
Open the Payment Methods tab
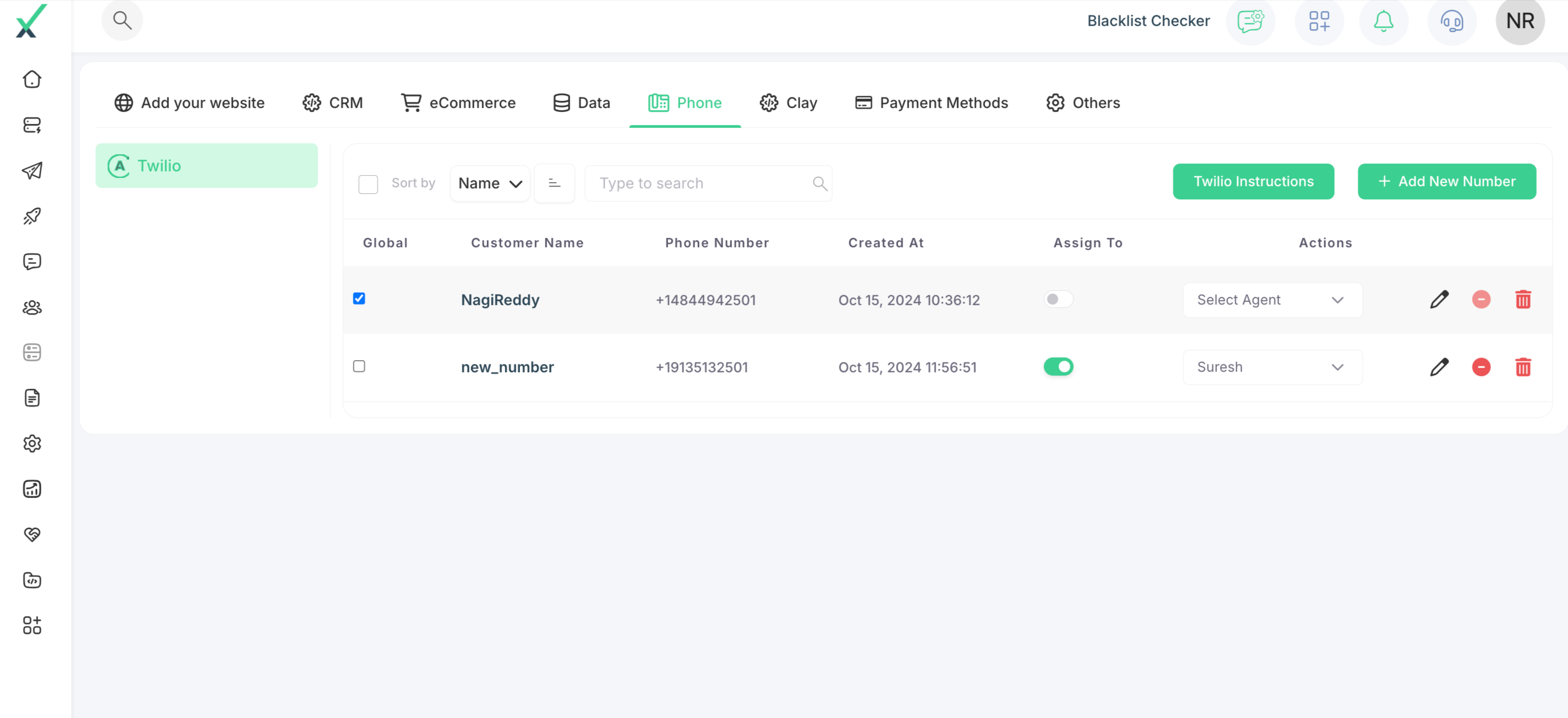tap(931, 103)
